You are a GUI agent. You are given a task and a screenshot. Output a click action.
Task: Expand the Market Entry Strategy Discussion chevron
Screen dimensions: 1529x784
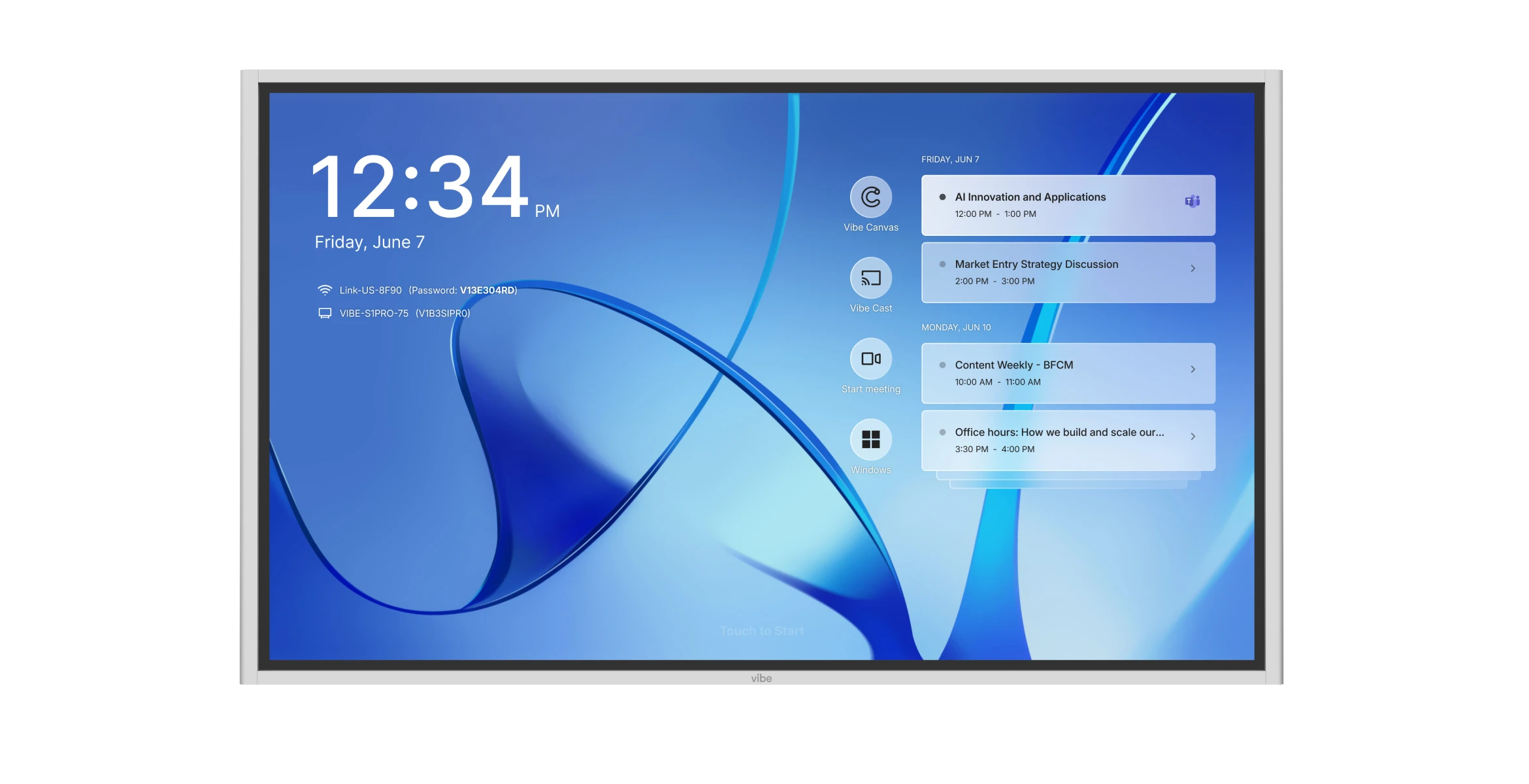[x=1194, y=268]
